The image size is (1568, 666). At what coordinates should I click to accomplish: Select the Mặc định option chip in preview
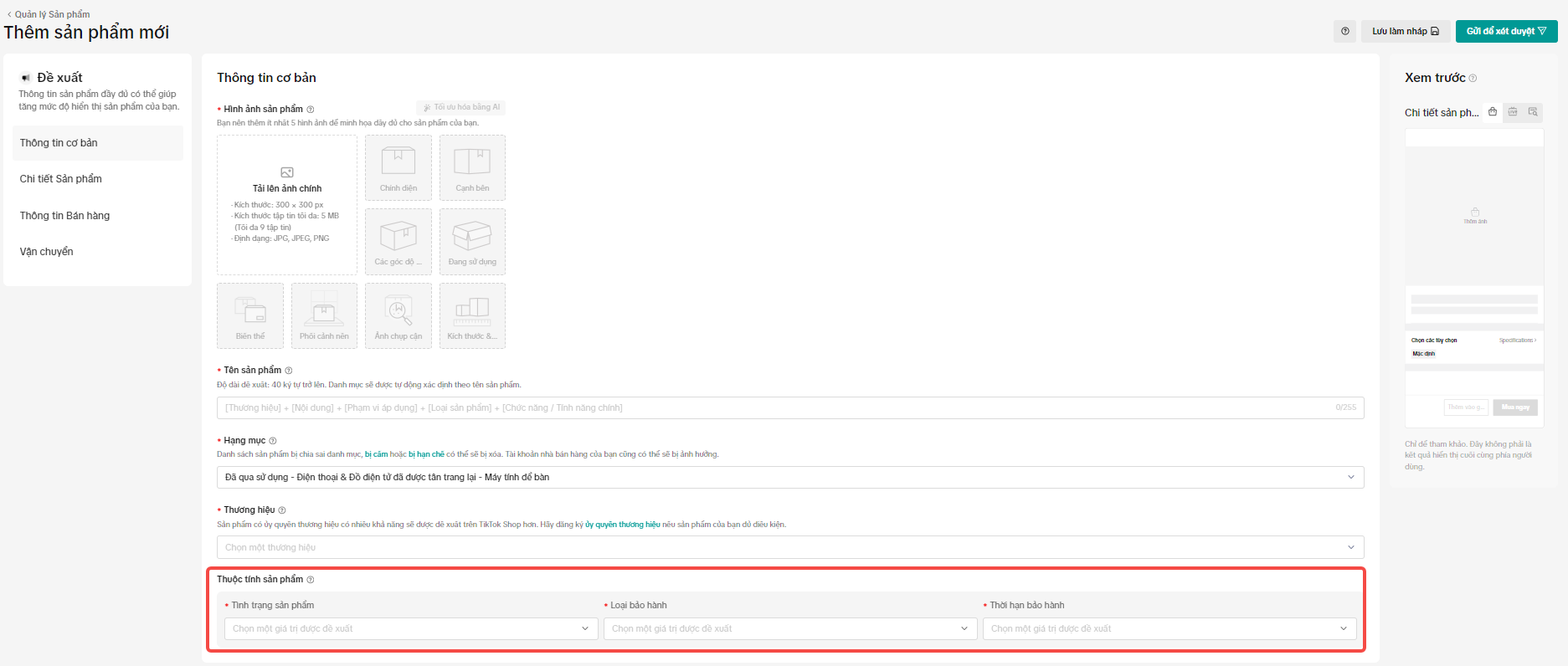pyautogui.click(x=1424, y=354)
